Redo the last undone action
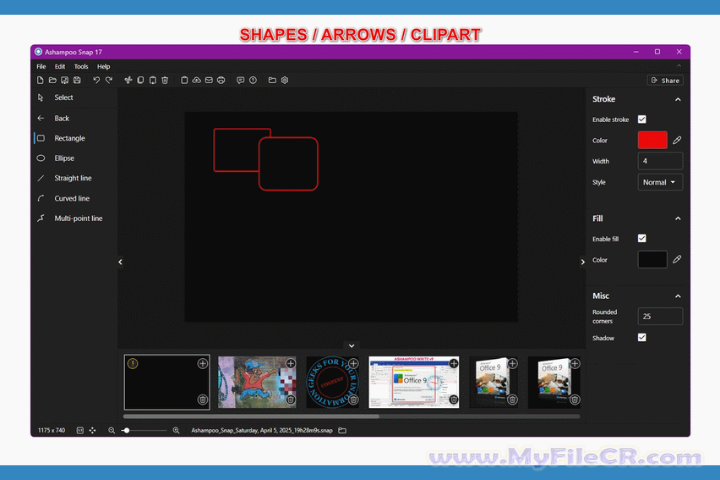This screenshot has width=720, height=480. pyautogui.click(x=109, y=80)
